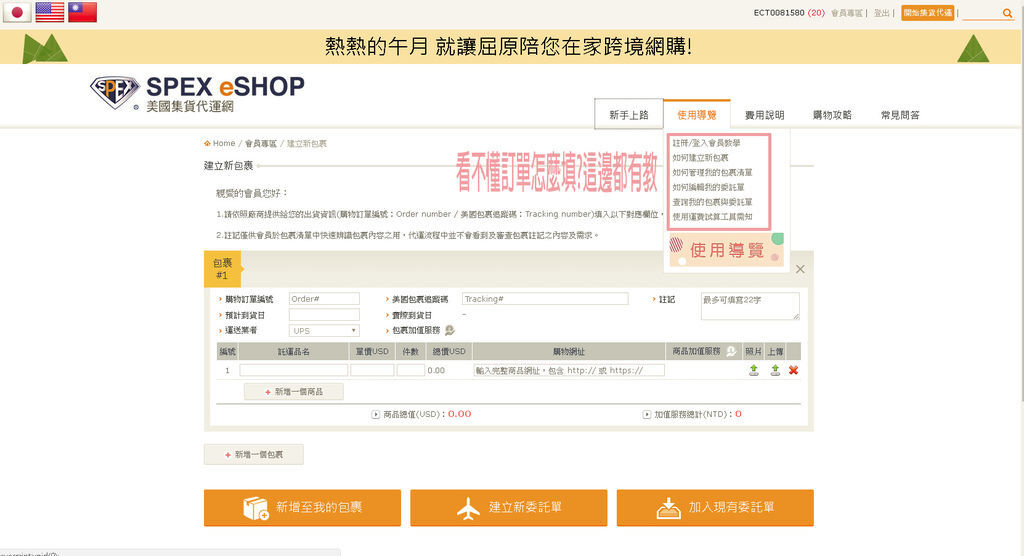Viewport: 1024px width, 556px height.
Task: Click the 新增一個商品 button
Action: coord(293,391)
